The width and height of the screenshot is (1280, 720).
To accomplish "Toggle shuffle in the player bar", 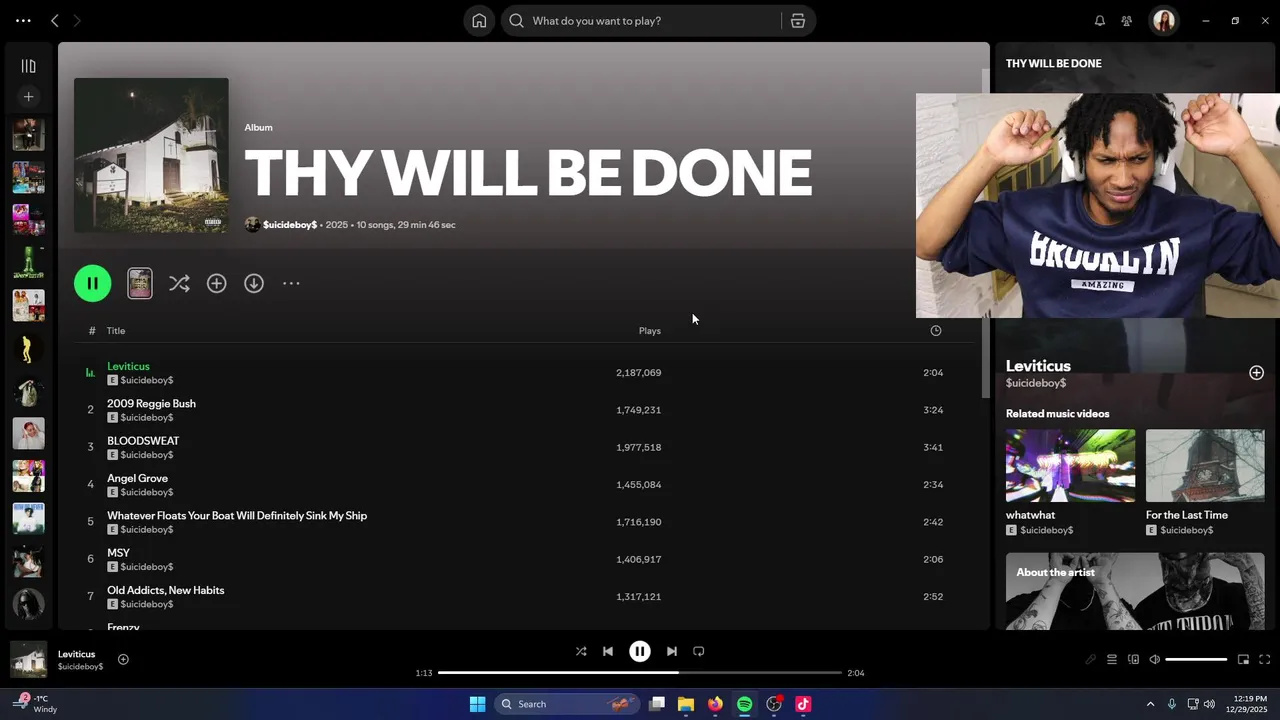I will point(581,651).
